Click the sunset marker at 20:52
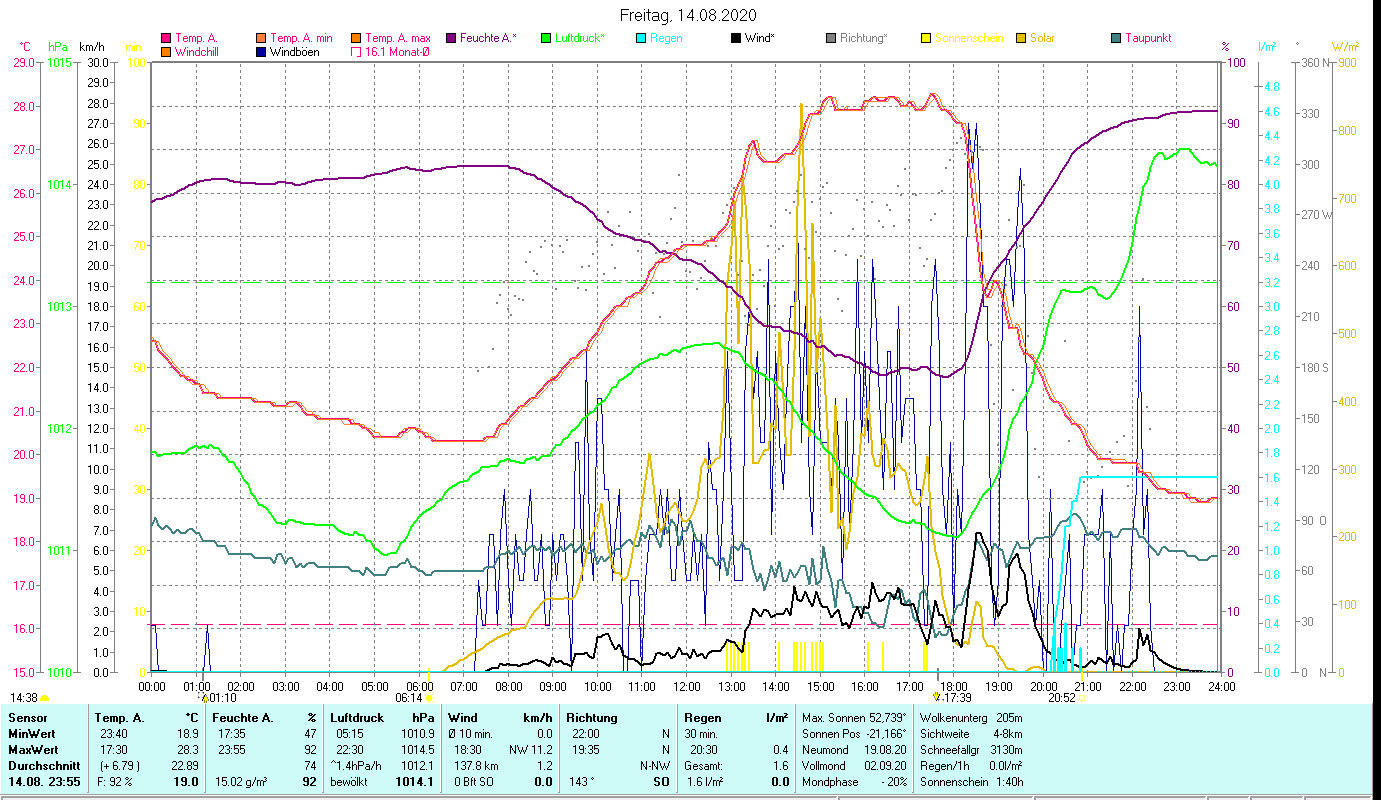The height and width of the screenshot is (800, 1381). click(1082, 698)
